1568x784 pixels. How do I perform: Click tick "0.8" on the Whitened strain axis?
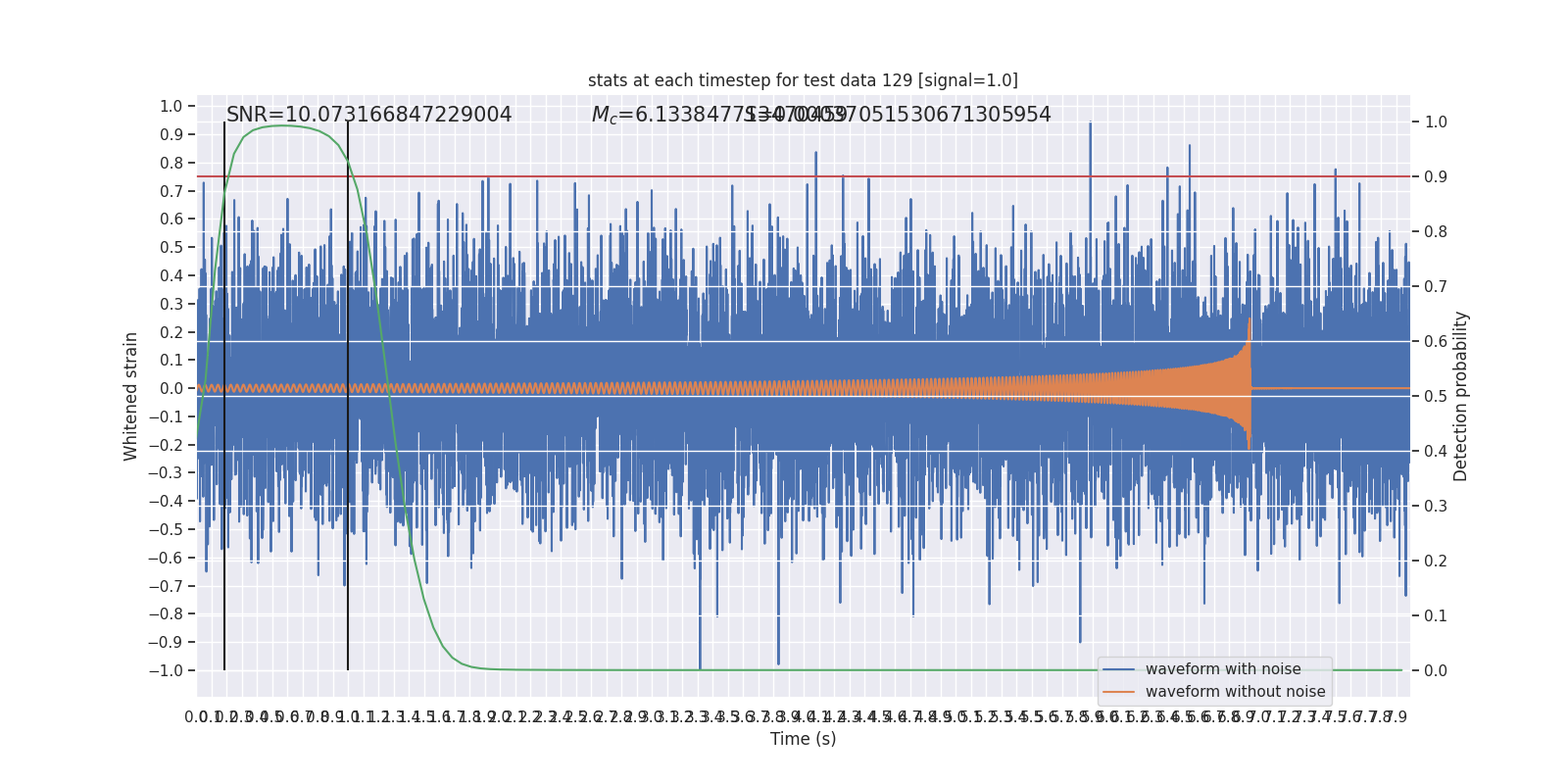(171, 163)
